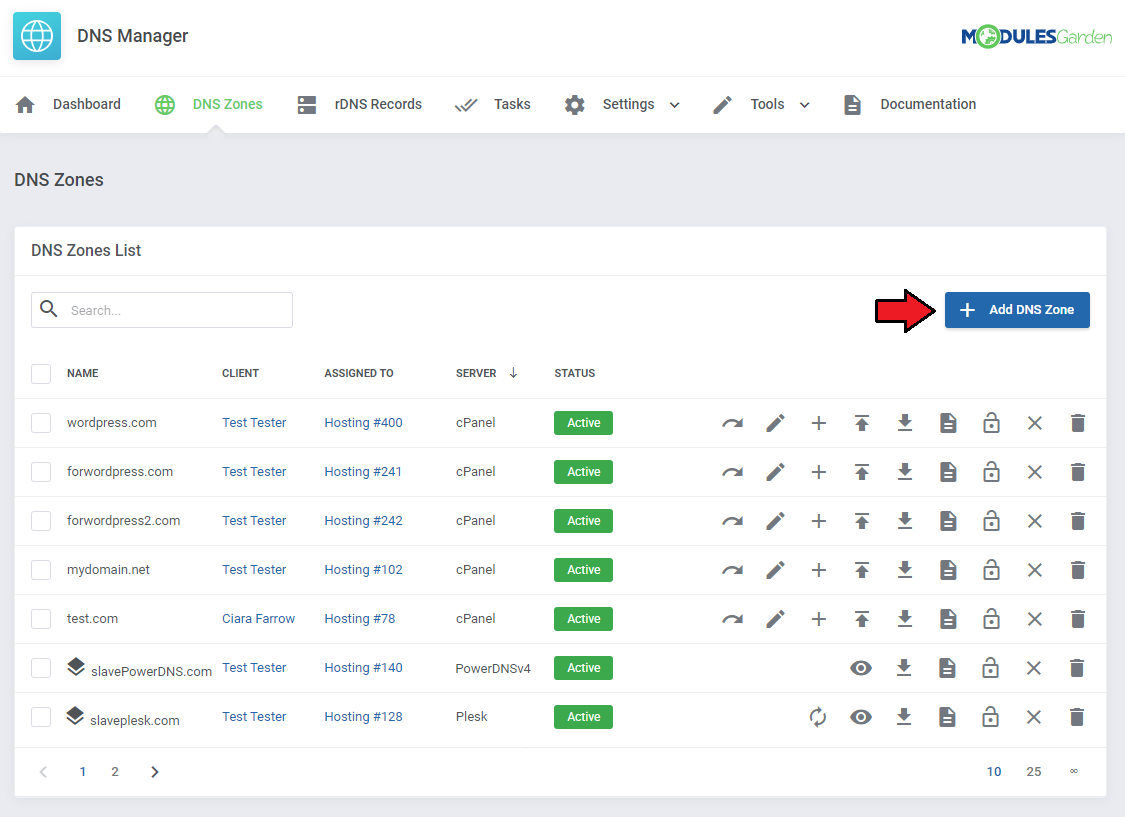Check the slavePowerDNS.com row checkbox
The height and width of the screenshot is (817, 1125).
point(41,668)
